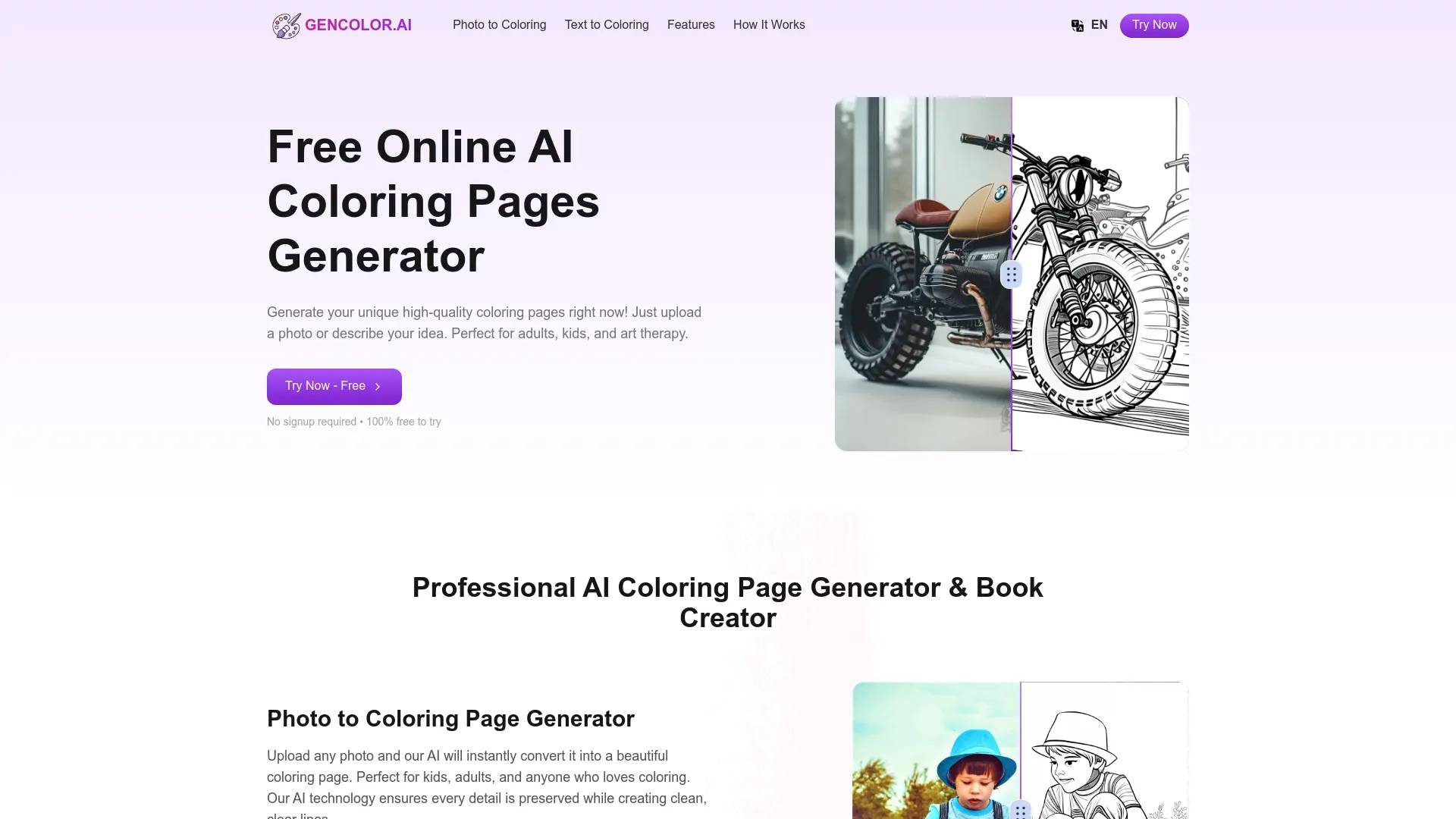The width and height of the screenshot is (1456, 819).
Task: Select Photo to Coloring nav tab
Action: click(x=499, y=24)
